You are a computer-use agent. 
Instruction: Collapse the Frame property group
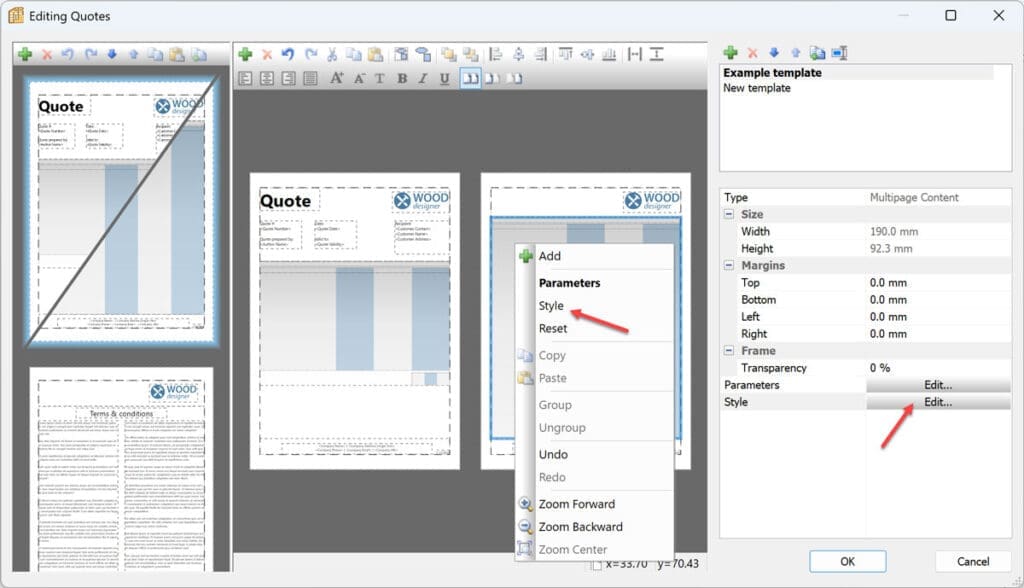pos(729,351)
